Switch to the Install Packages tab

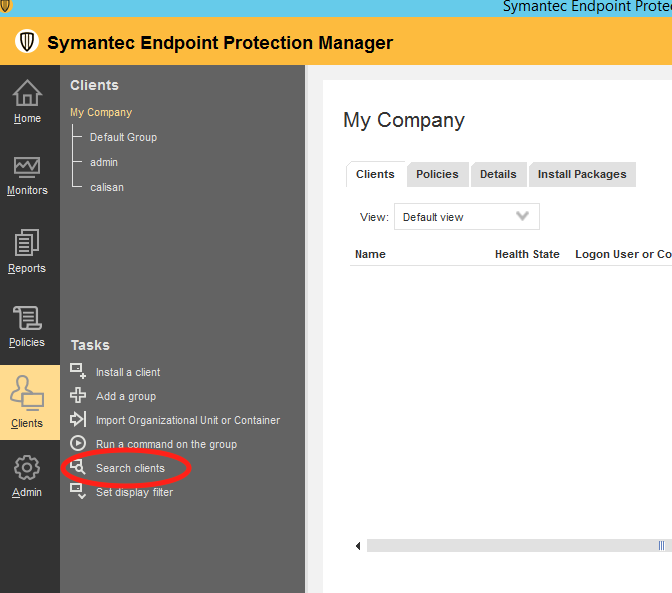pos(582,174)
